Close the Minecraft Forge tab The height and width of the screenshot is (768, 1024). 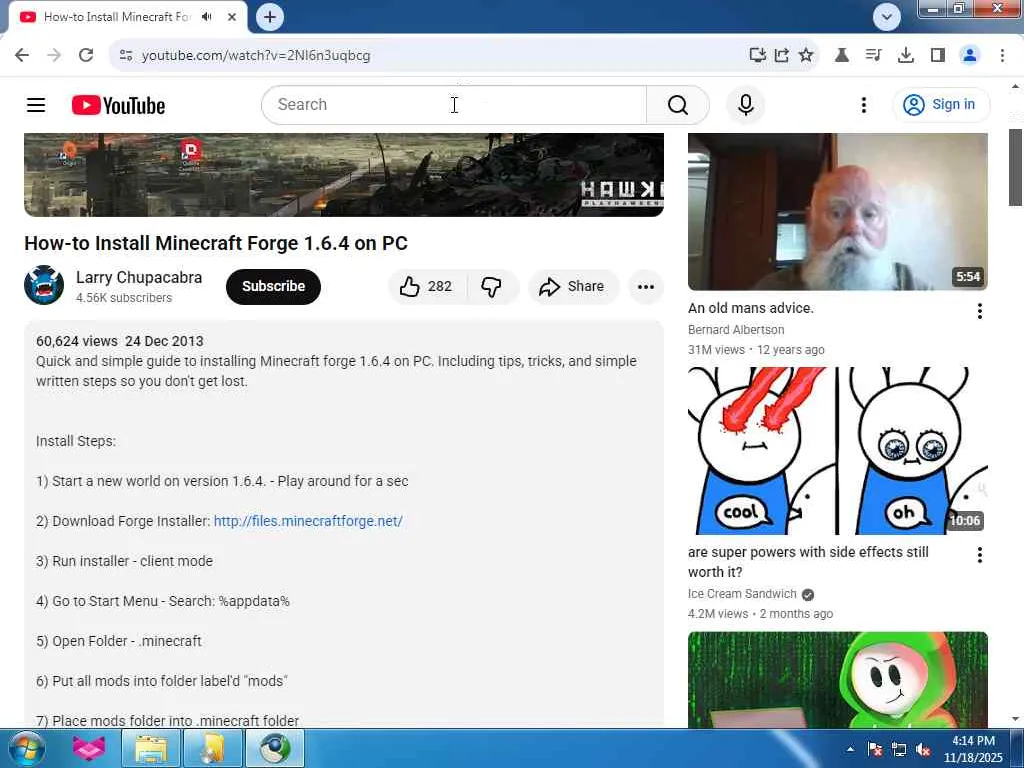tap(232, 17)
